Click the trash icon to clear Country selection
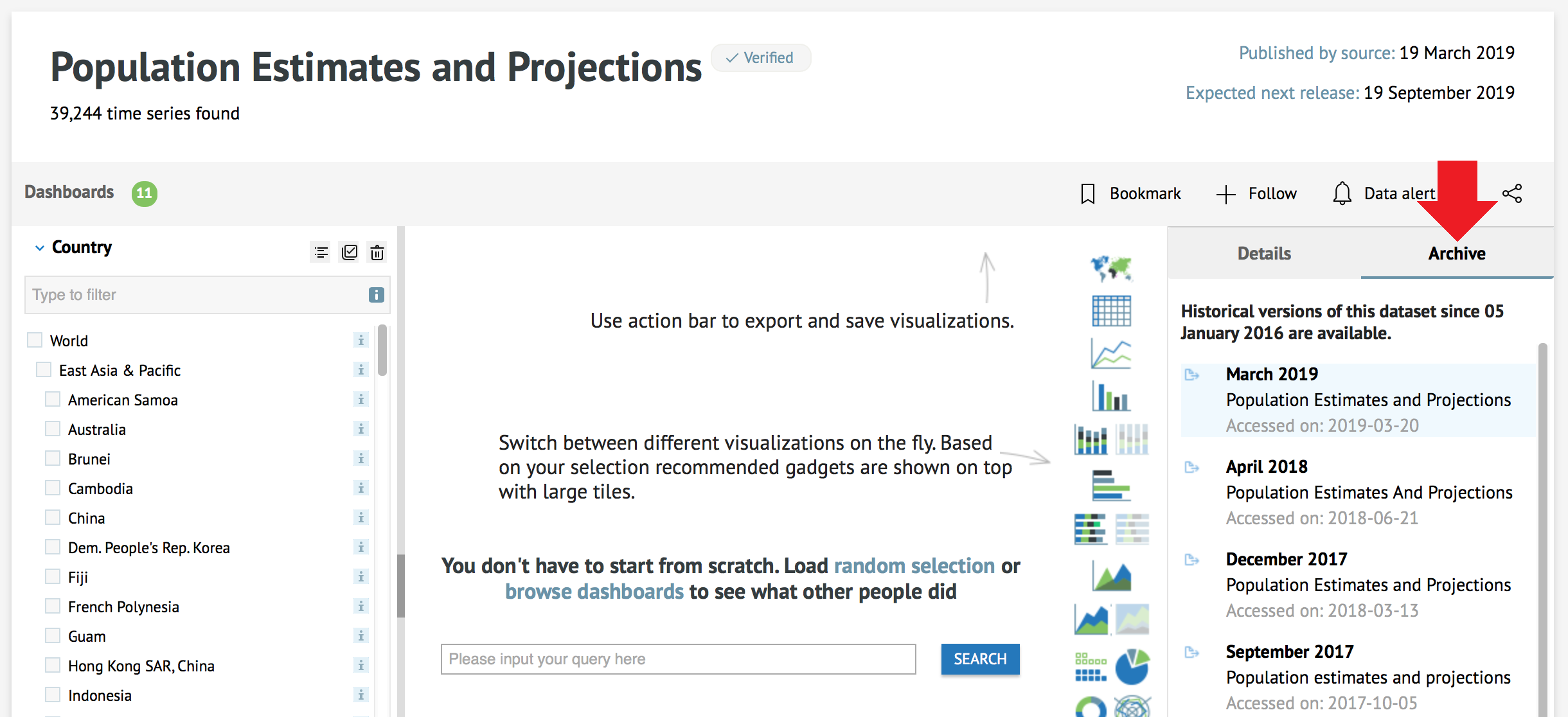The image size is (1568, 717). click(x=377, y=252)
